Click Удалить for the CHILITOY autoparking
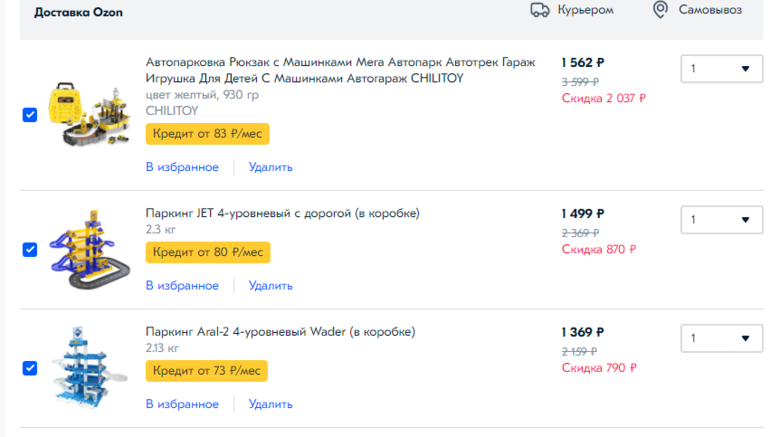This screenshot has width=770, height=437. [x=270, y=167]
